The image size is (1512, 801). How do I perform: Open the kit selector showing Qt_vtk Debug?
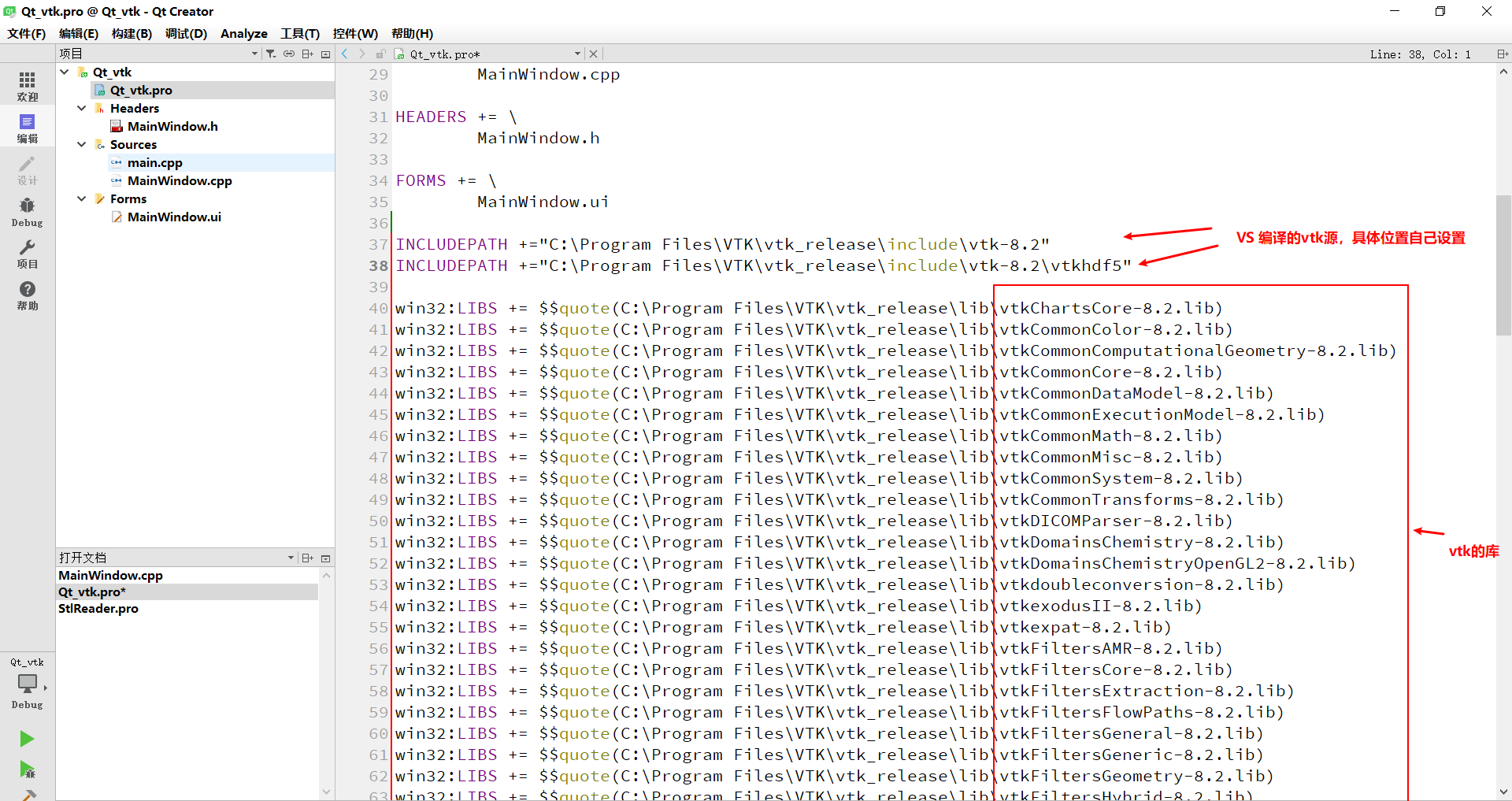(27, 684)
